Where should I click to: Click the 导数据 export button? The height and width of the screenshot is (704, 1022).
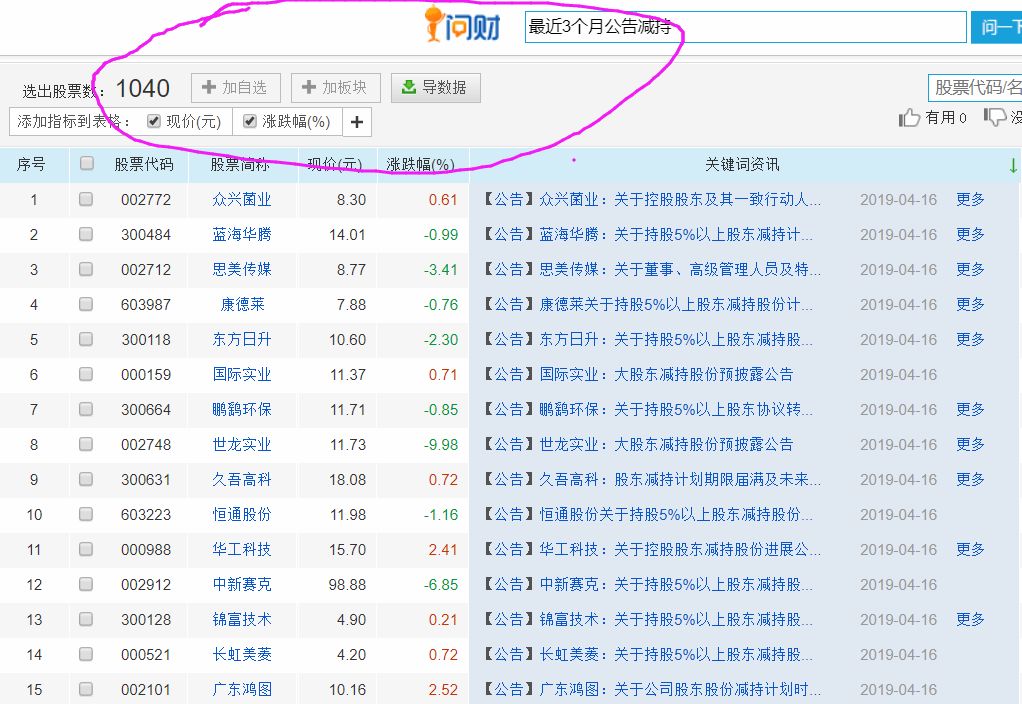point(435,87)
